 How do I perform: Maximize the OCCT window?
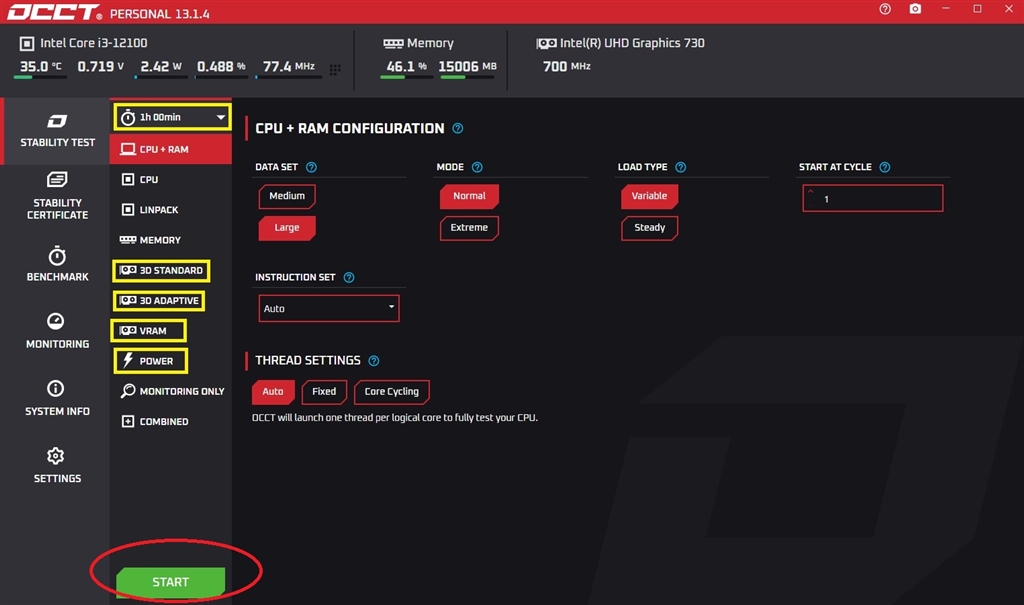978,9
